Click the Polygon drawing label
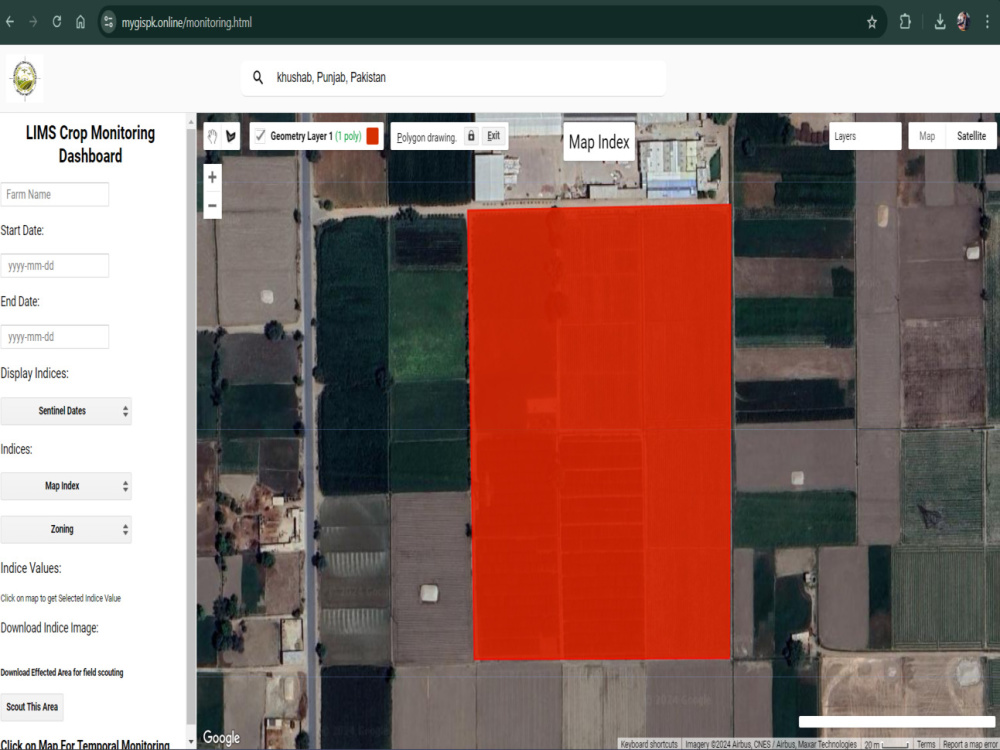This screenshot has width=1000, height=750. [426, 137]
